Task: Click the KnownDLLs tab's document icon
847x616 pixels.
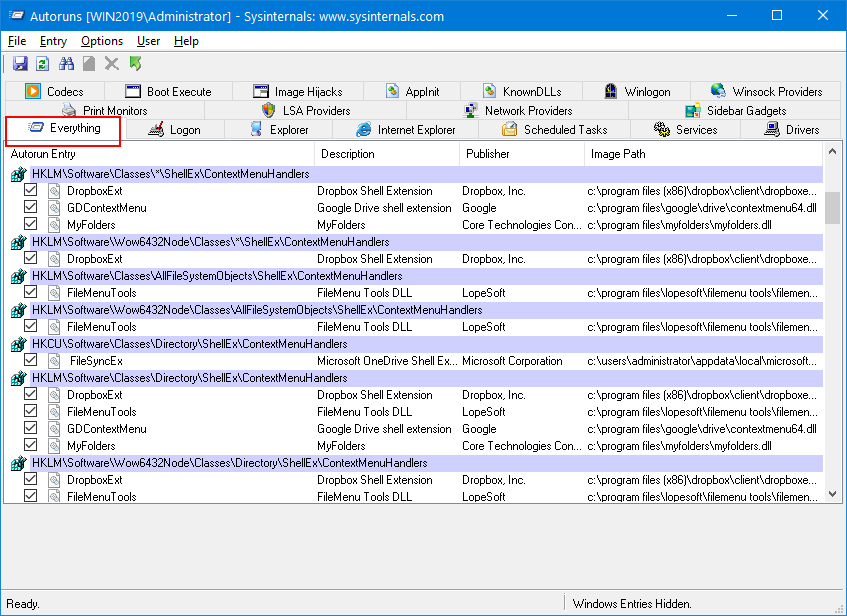Action: 489,91
